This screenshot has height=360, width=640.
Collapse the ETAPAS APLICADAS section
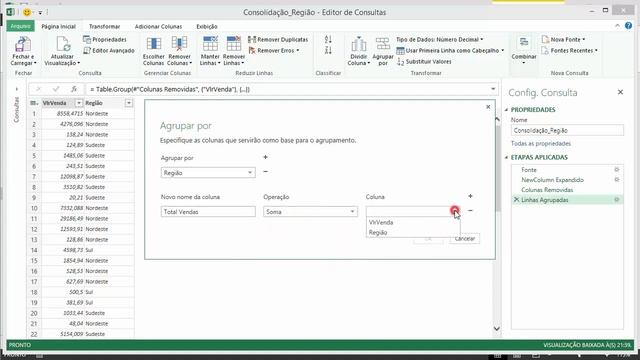tap(507, 157)
